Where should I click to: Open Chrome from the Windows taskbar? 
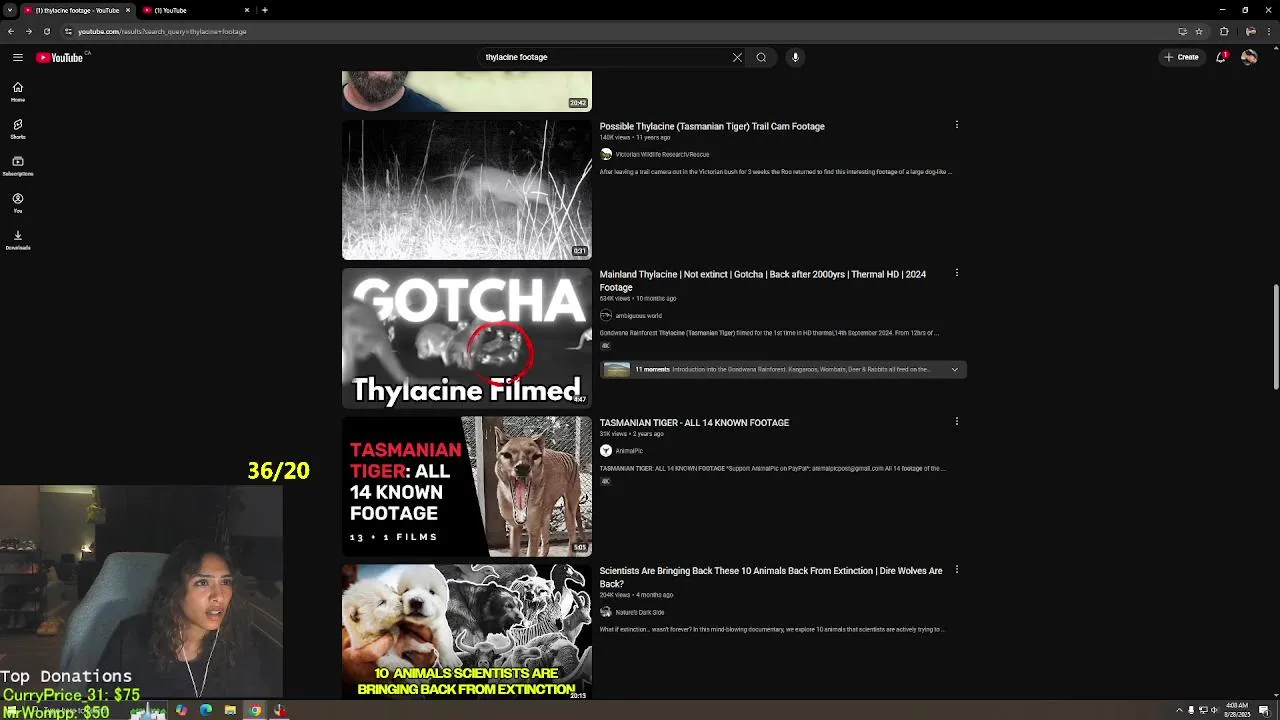255,711
